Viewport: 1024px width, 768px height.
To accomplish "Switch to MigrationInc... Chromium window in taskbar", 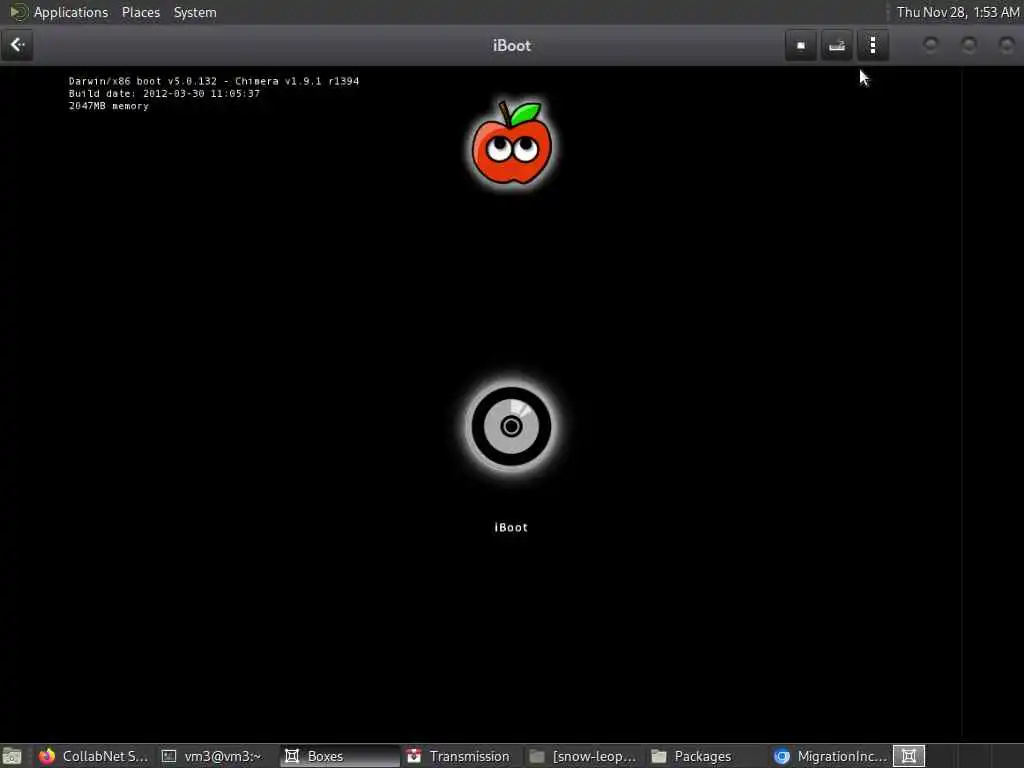I will click(829, 756).
